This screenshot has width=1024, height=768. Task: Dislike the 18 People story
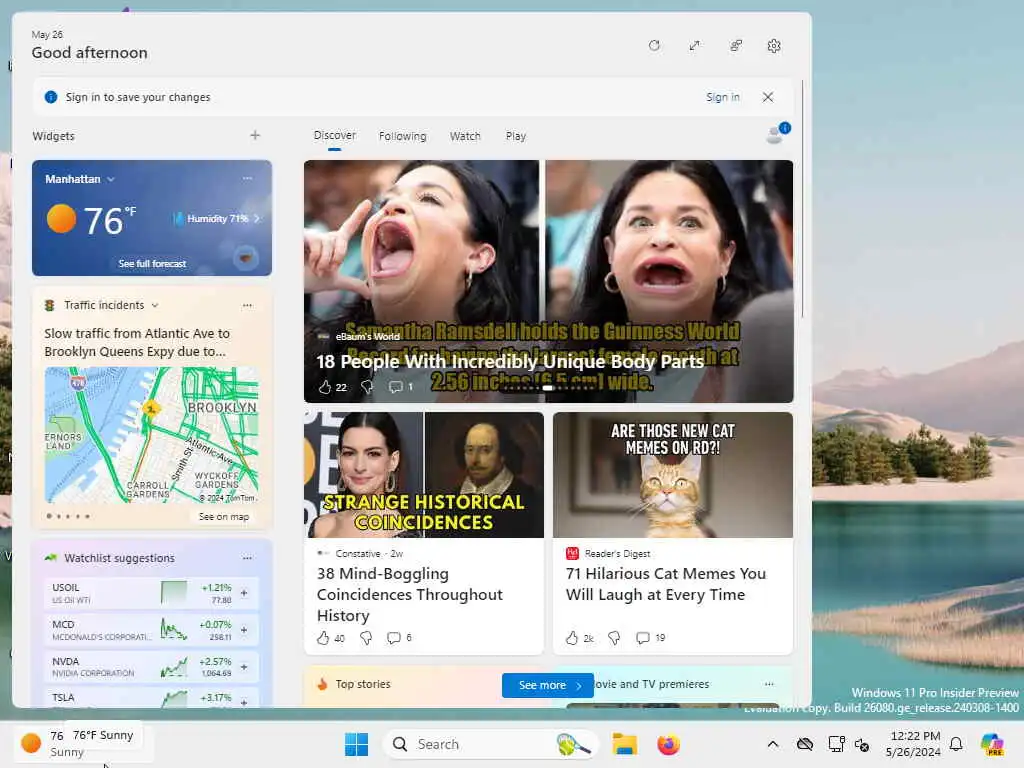(x=367, y=387)
